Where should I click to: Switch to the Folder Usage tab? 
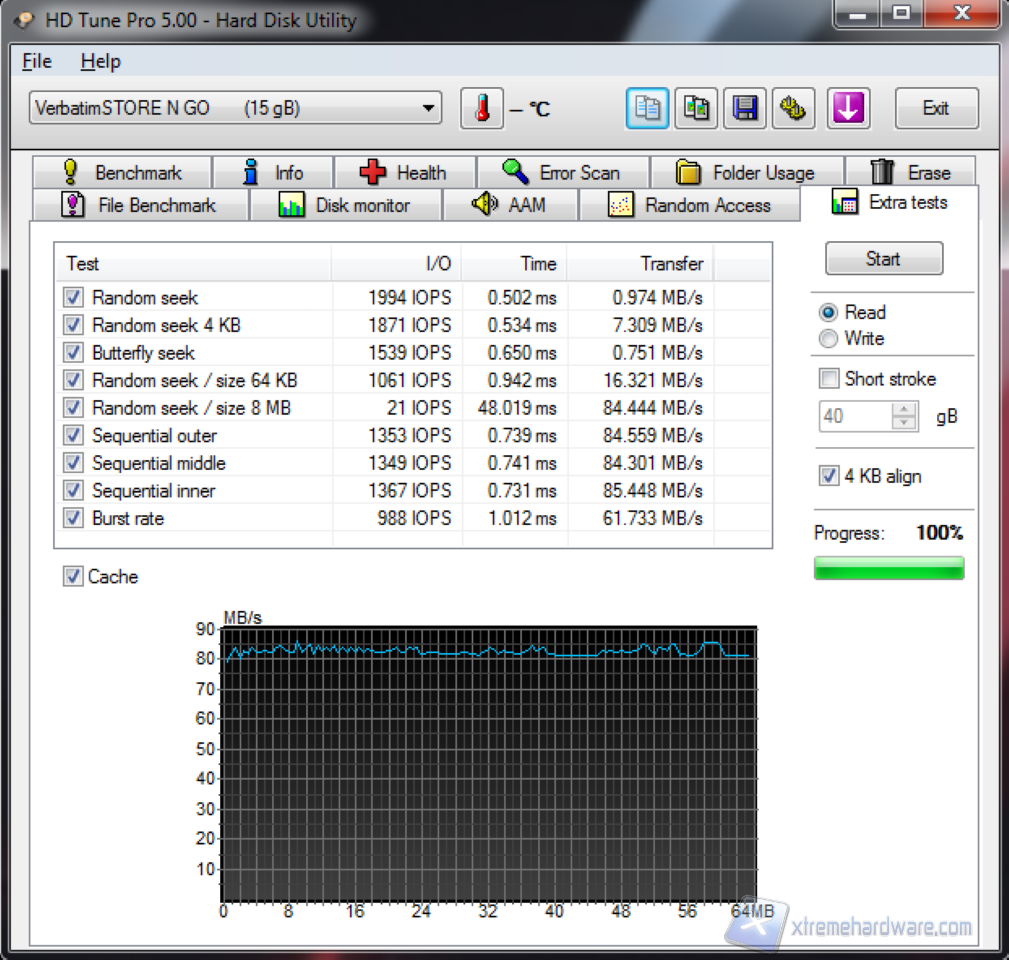pyautogui.click(x=746, y=173)
